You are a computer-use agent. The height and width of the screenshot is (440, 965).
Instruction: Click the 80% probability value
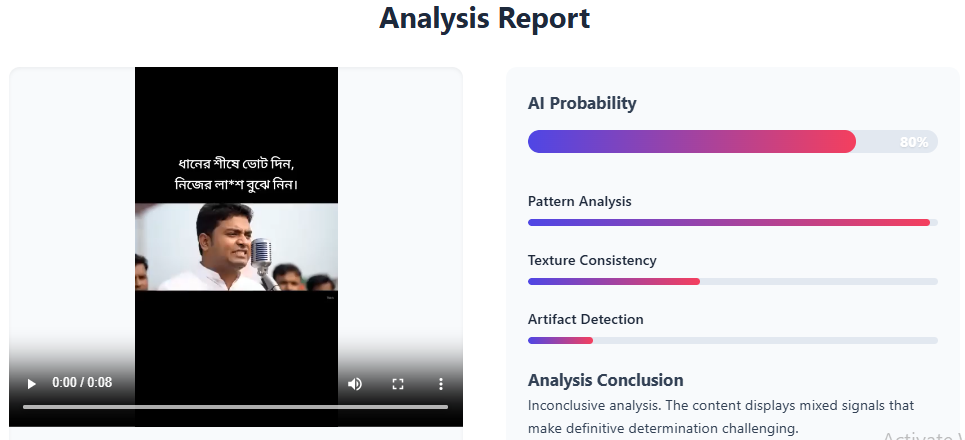(913, 142)
